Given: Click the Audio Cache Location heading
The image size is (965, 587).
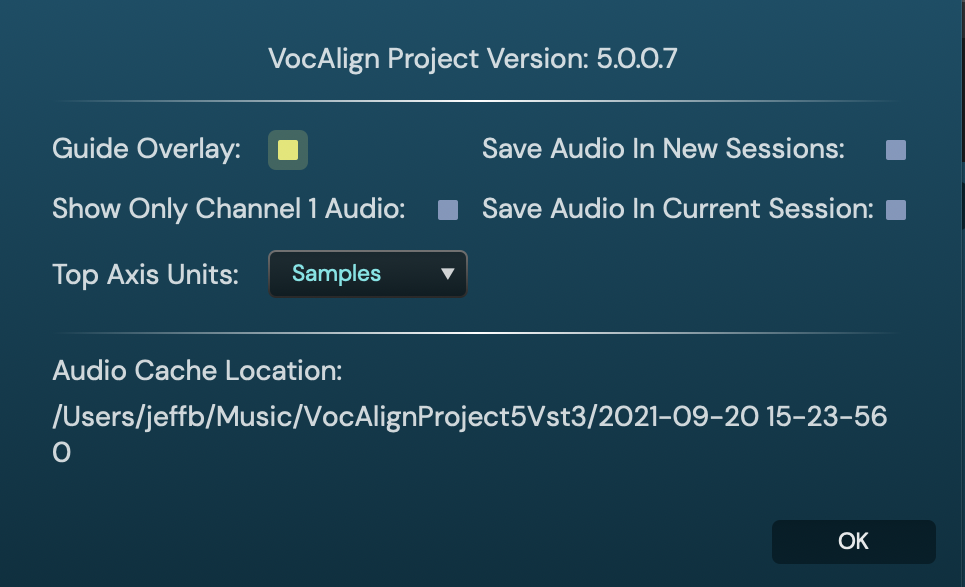Looking at the screenshot, I should point(197,371).
